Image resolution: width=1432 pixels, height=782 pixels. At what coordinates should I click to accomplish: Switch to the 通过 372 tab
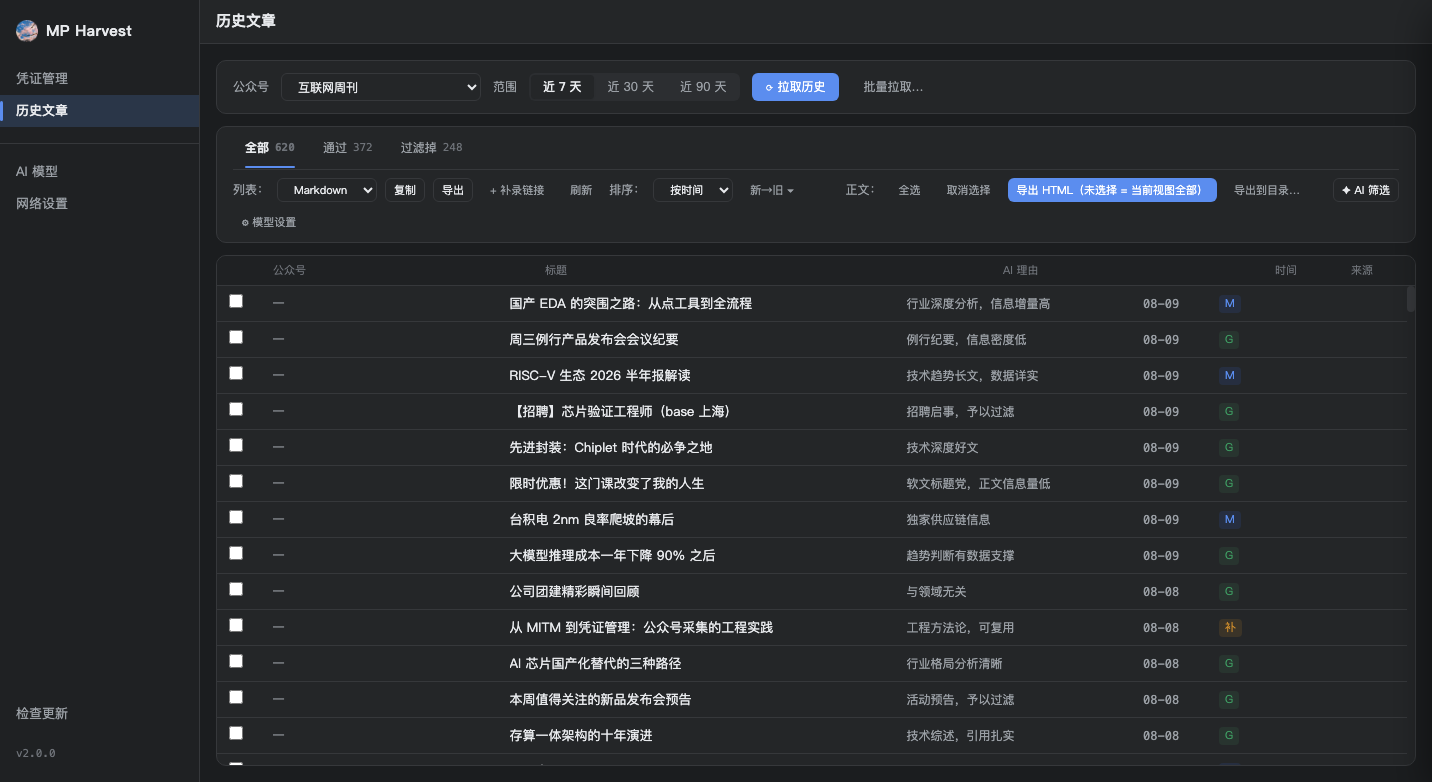pos(348,148)
